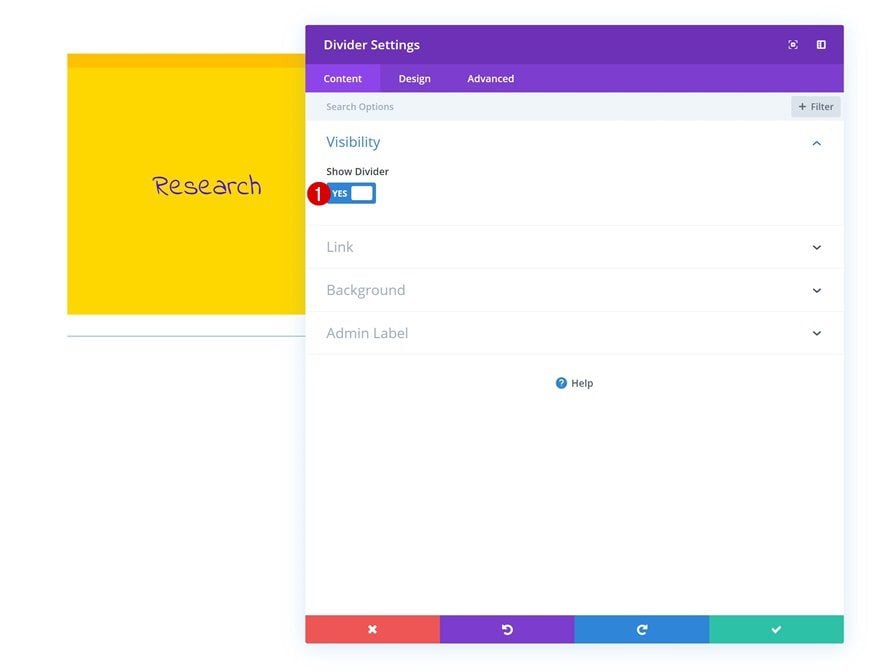The image size is (880, 671).
Task: Click the blue Help question mark icon
Action: [561, 383]
